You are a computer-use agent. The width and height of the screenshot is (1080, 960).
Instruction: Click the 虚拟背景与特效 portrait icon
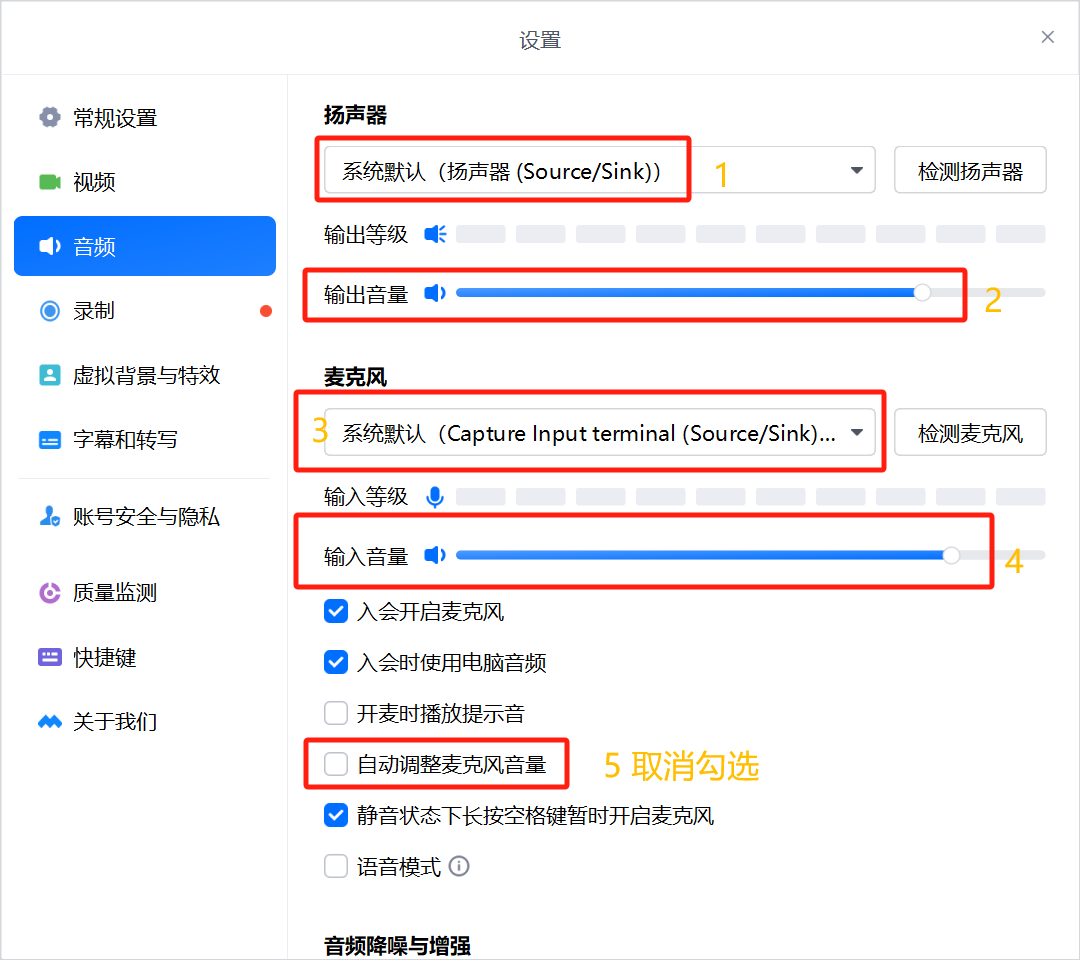click(x=50, y=375)
